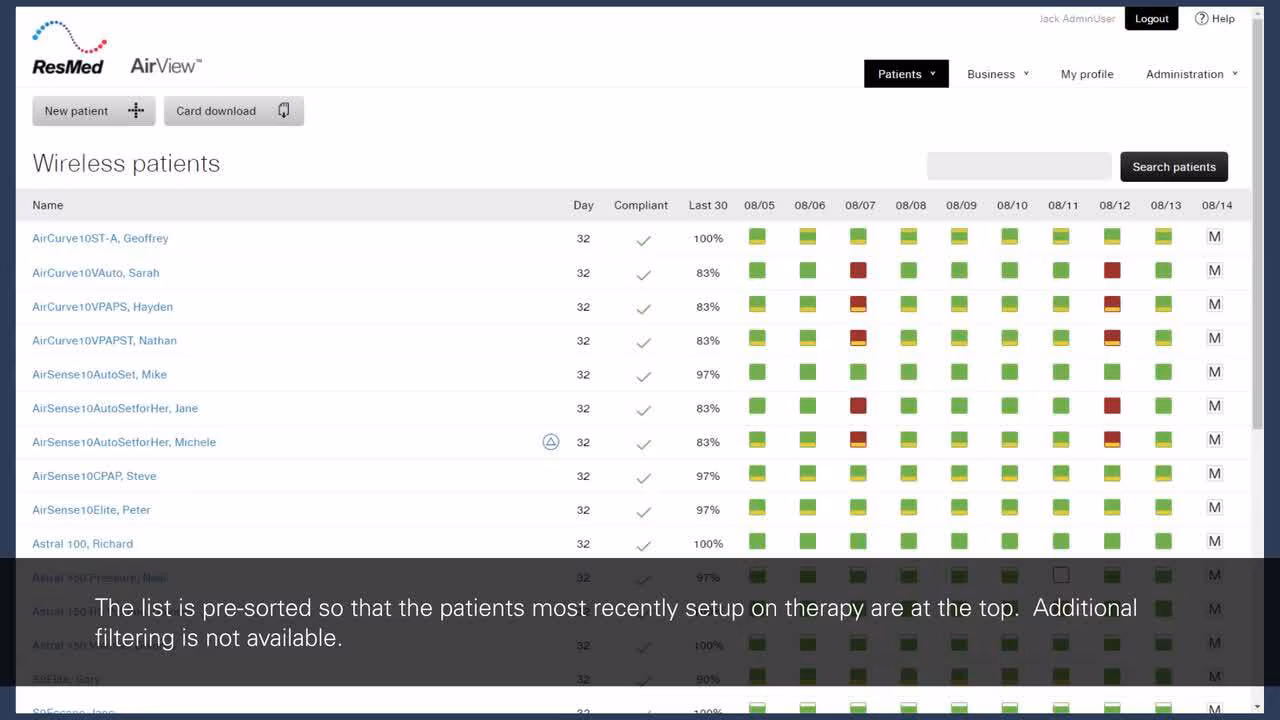The width and height of the screenshot is (1280, 720).
Task: Expand the Business menu
Action: tap(997, 74)
